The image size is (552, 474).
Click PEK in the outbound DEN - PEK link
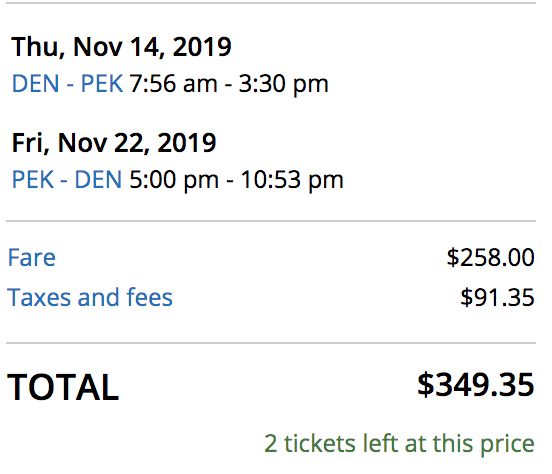pyautogui.click(x=102, y=84)
